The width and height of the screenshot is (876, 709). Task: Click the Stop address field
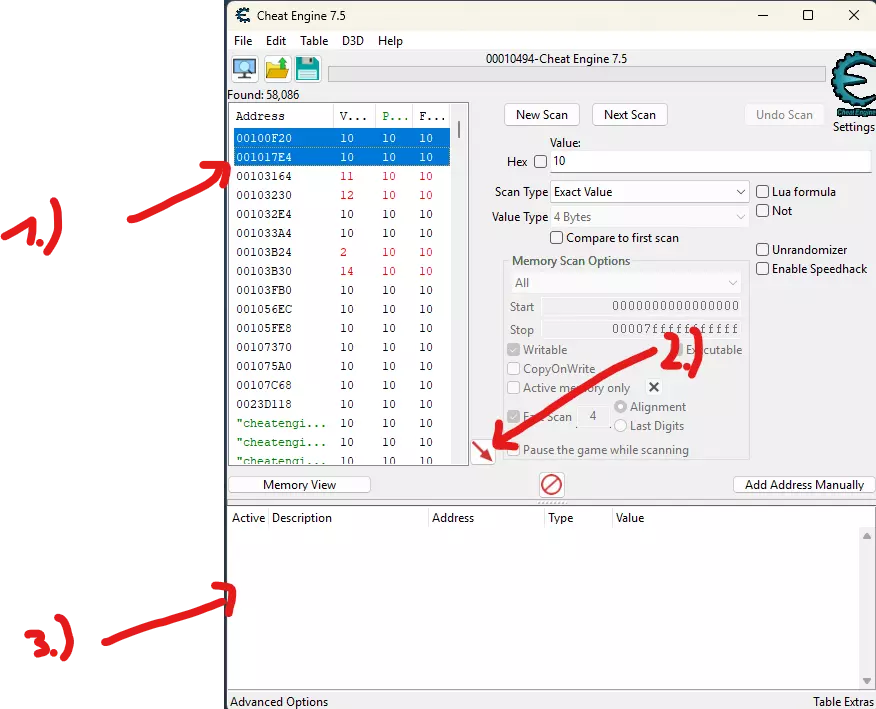click(641, 329)
